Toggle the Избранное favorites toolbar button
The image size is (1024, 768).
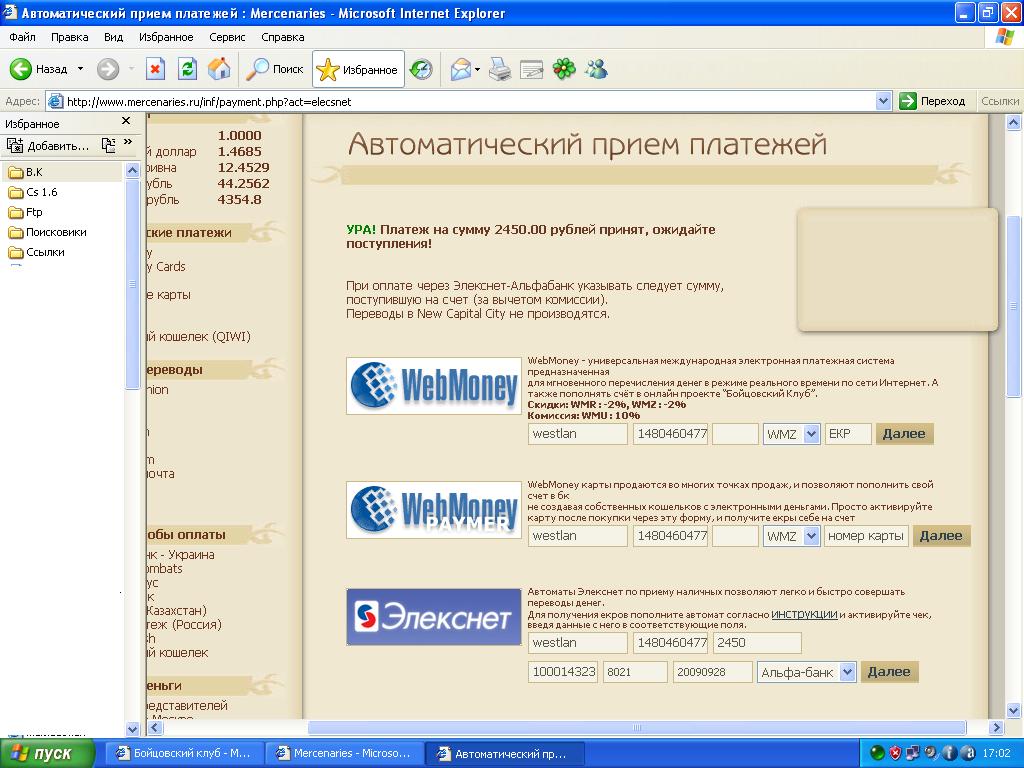click(x=358, y=69)
